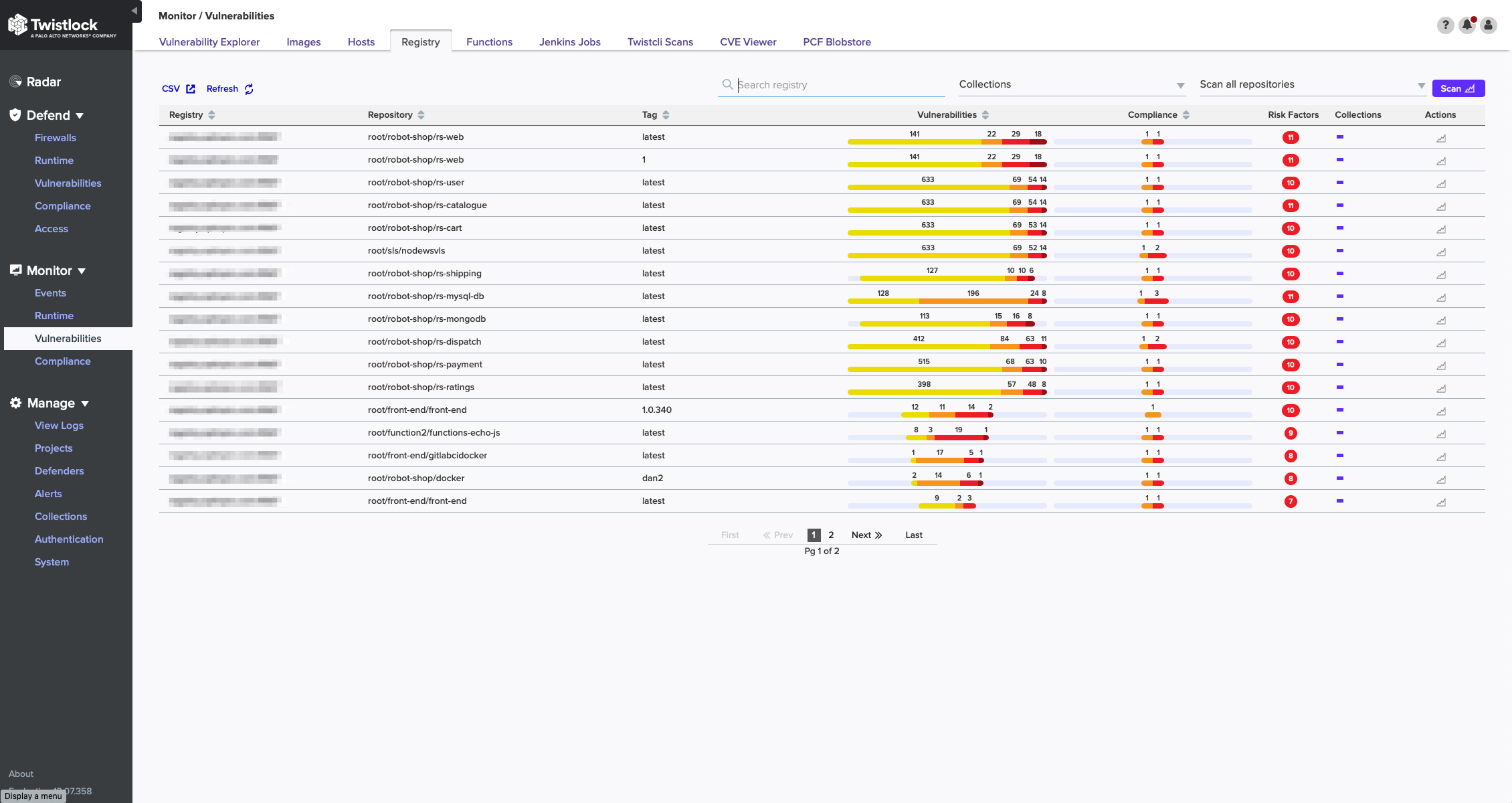The height and width of the screenshot is (803, 1512).
Task: Click the vulnerability bar for rs-dispatch
Action: [947, 347]
